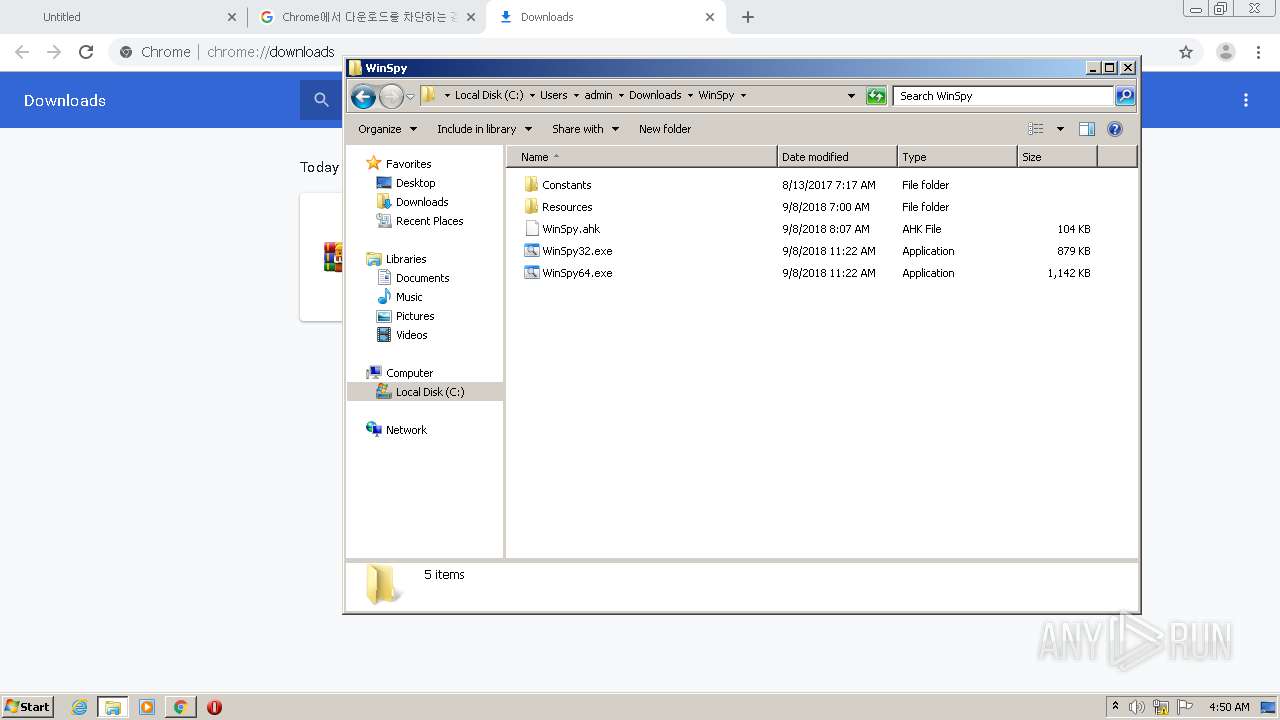Click the Search WinSpy input field
This screenshot has height=720, width=1280.
click(1003, 96)
